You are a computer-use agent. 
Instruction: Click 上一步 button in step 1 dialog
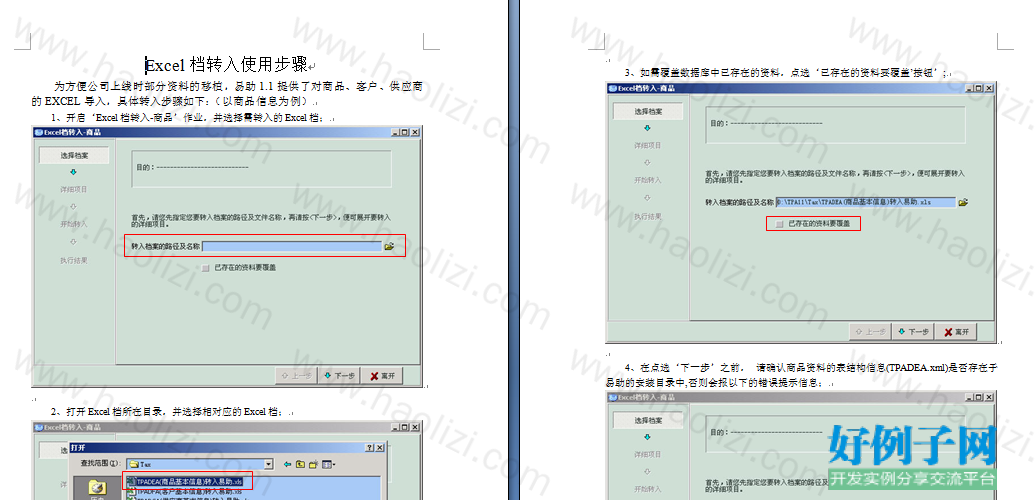click(x=297, y=376)
